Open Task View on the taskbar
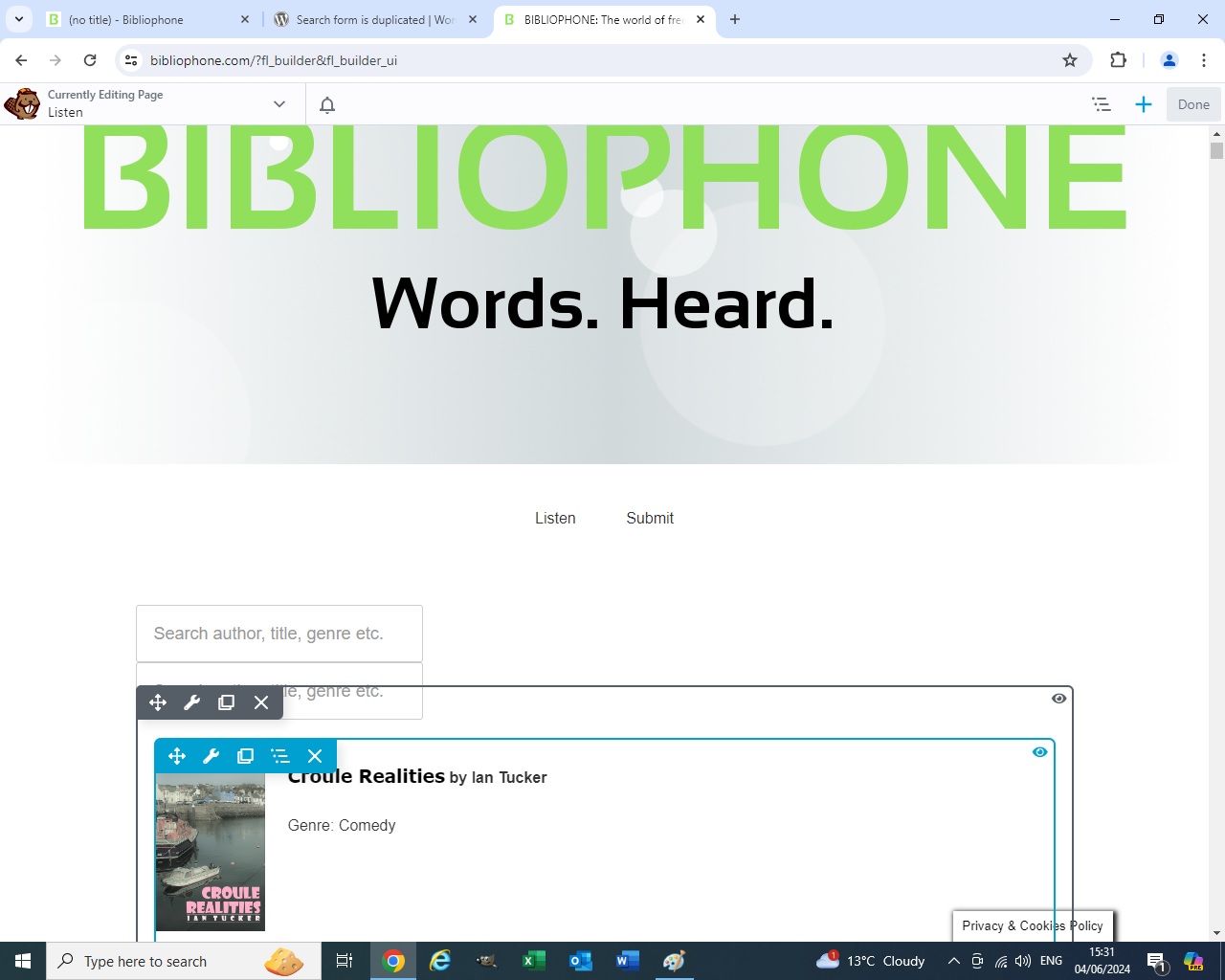Image resolution: width=1225 pixels, height=980 pixels. [345, 961]
